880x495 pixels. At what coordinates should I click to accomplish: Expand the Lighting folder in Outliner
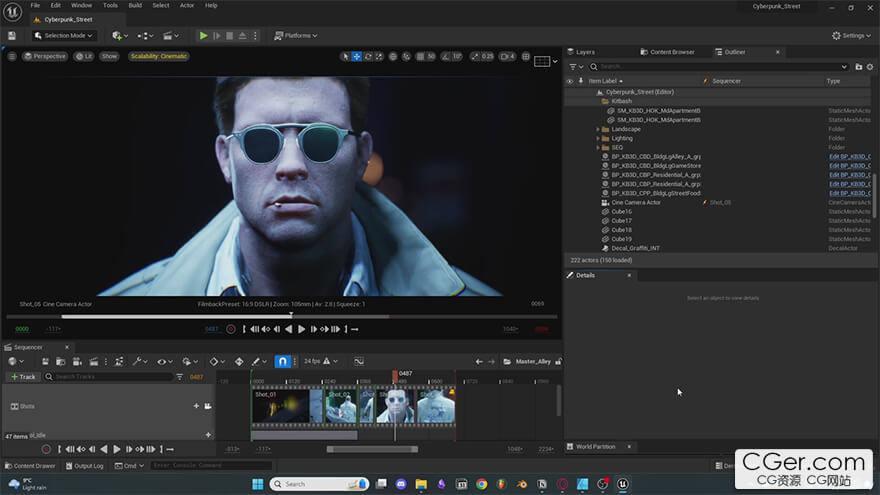(598, 138)
